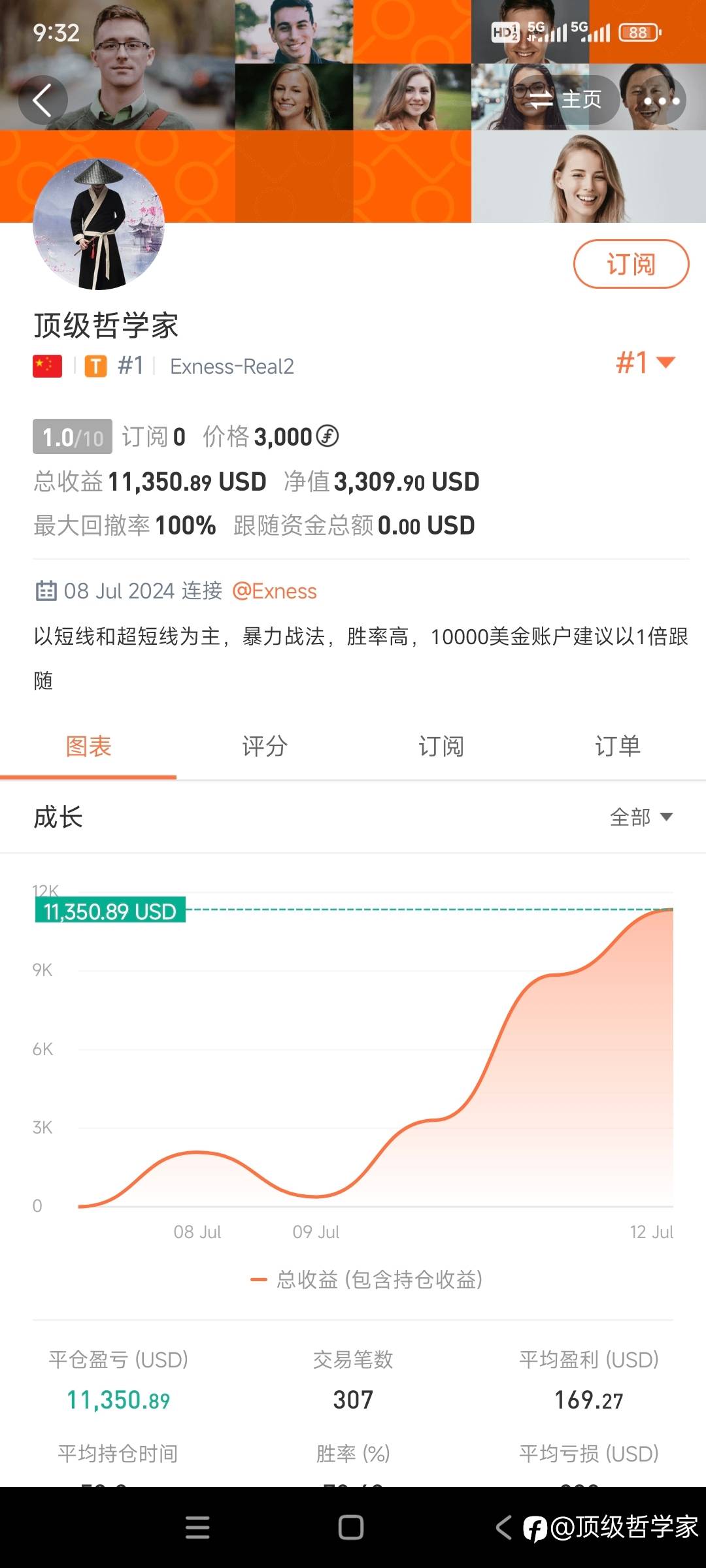Open the @Exness broker link

(275, 591)
